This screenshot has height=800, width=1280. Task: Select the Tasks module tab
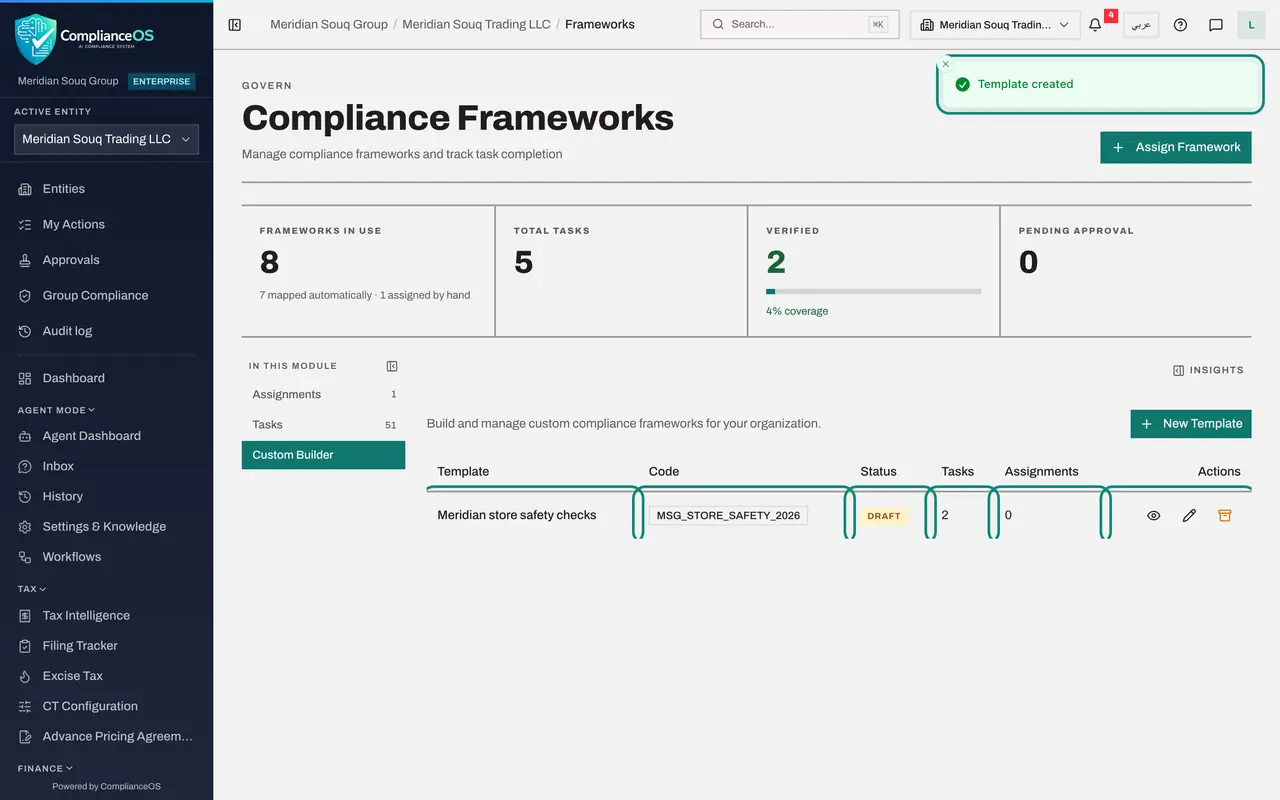[323, 425]
